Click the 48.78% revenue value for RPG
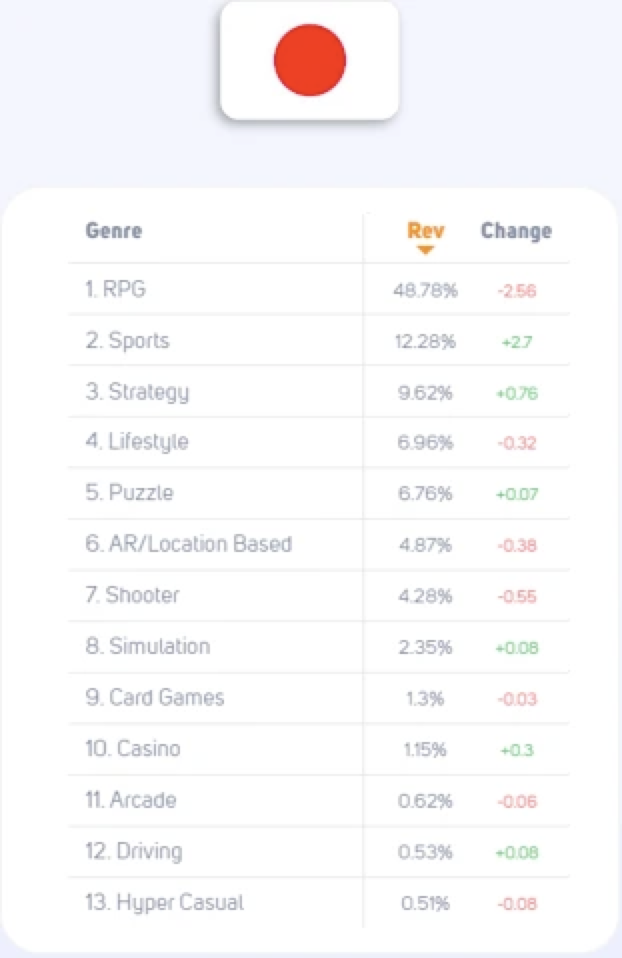The width and height of the screenshot is (622, 958). pos(425,290)
